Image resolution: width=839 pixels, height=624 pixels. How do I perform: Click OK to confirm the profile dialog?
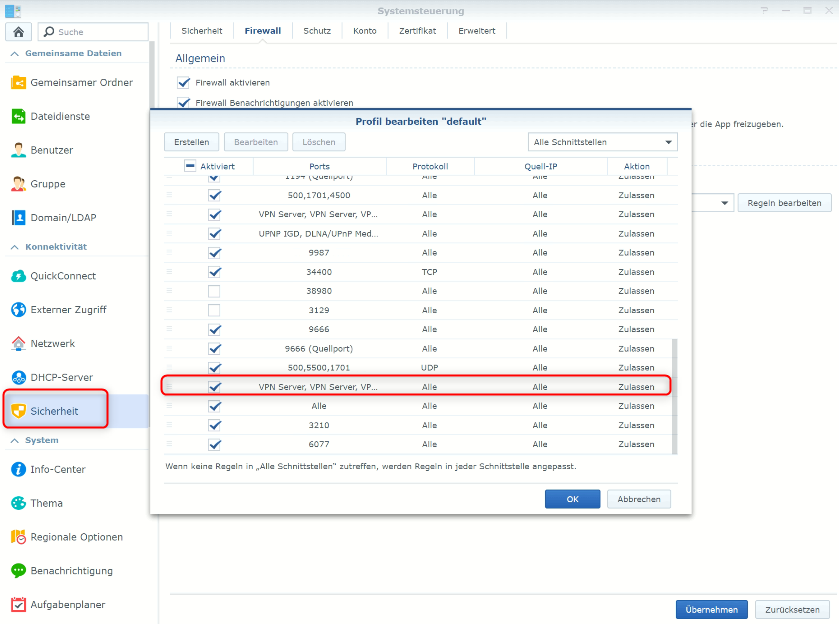point(572,499)
